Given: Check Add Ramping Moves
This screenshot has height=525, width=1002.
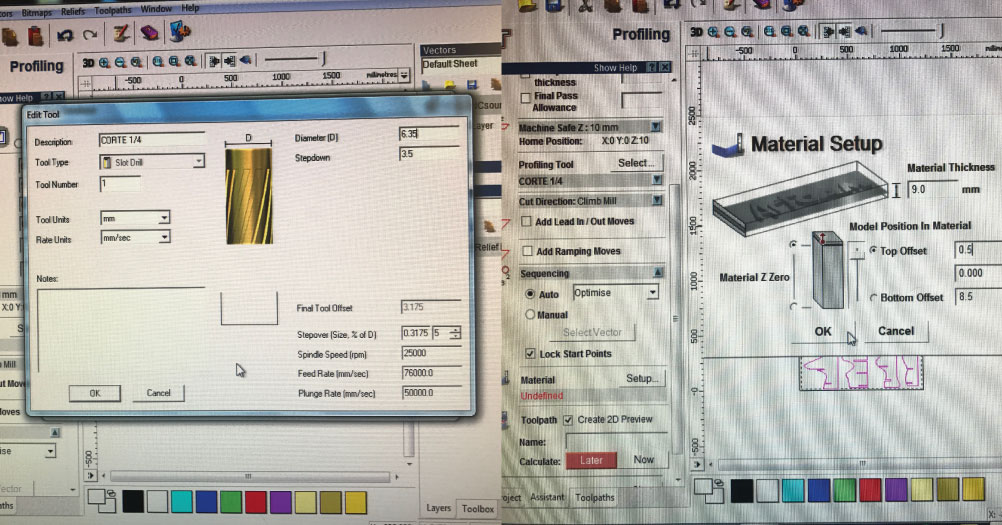Looking at the screenshot, I should (527, 251).
